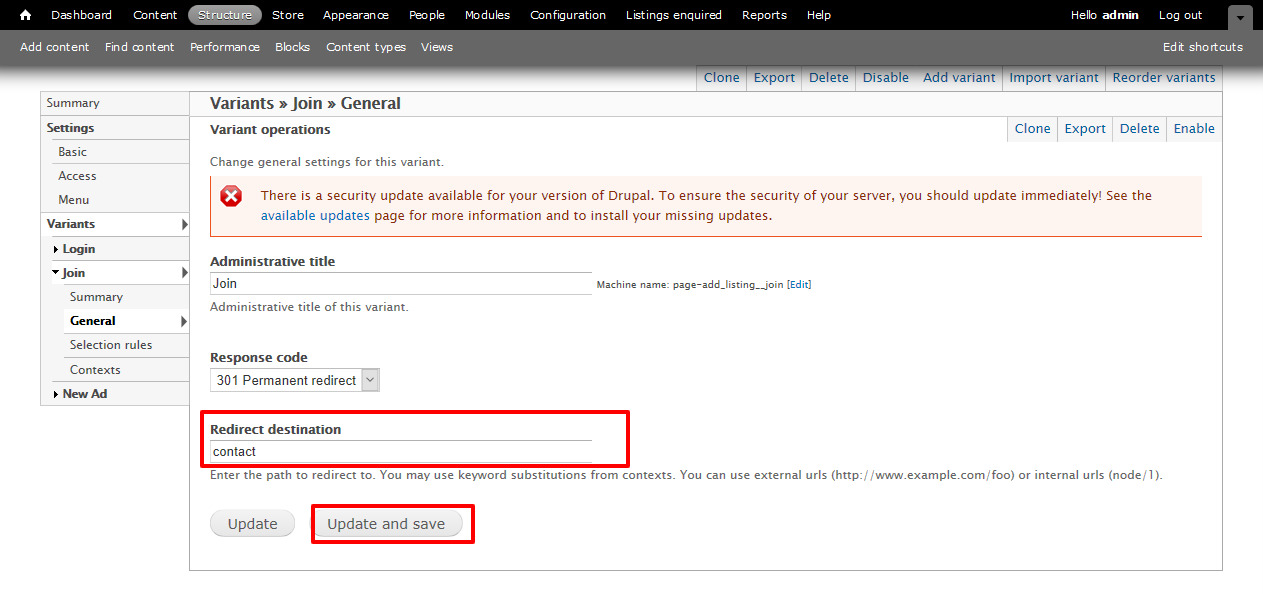This screenshot has width=1263, height=594.
Task: Click the home icon in admin bar
Action: coord(26,15)
